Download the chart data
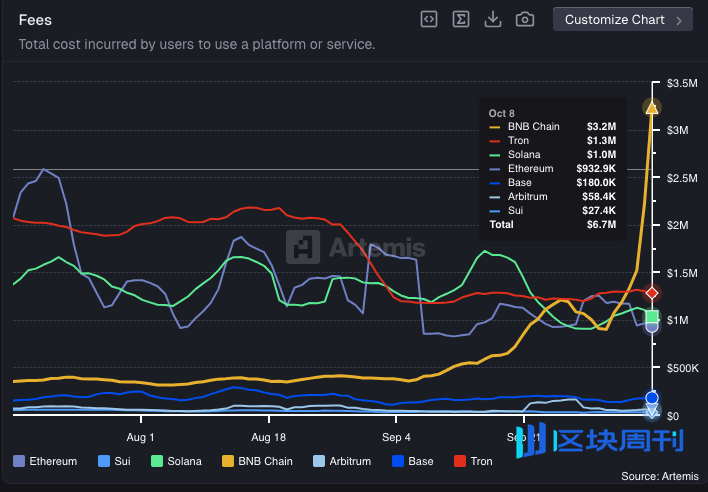Viewport: 708px width, 492px height. tap(492, 19)
